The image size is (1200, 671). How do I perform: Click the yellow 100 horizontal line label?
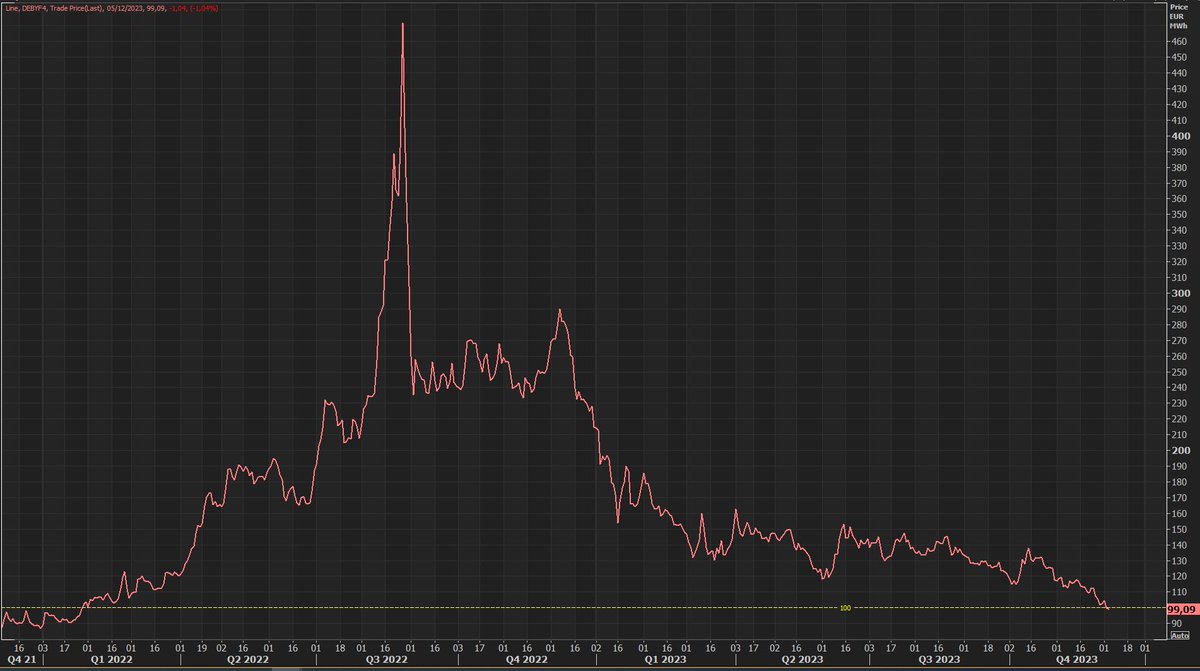pos(845,607)
